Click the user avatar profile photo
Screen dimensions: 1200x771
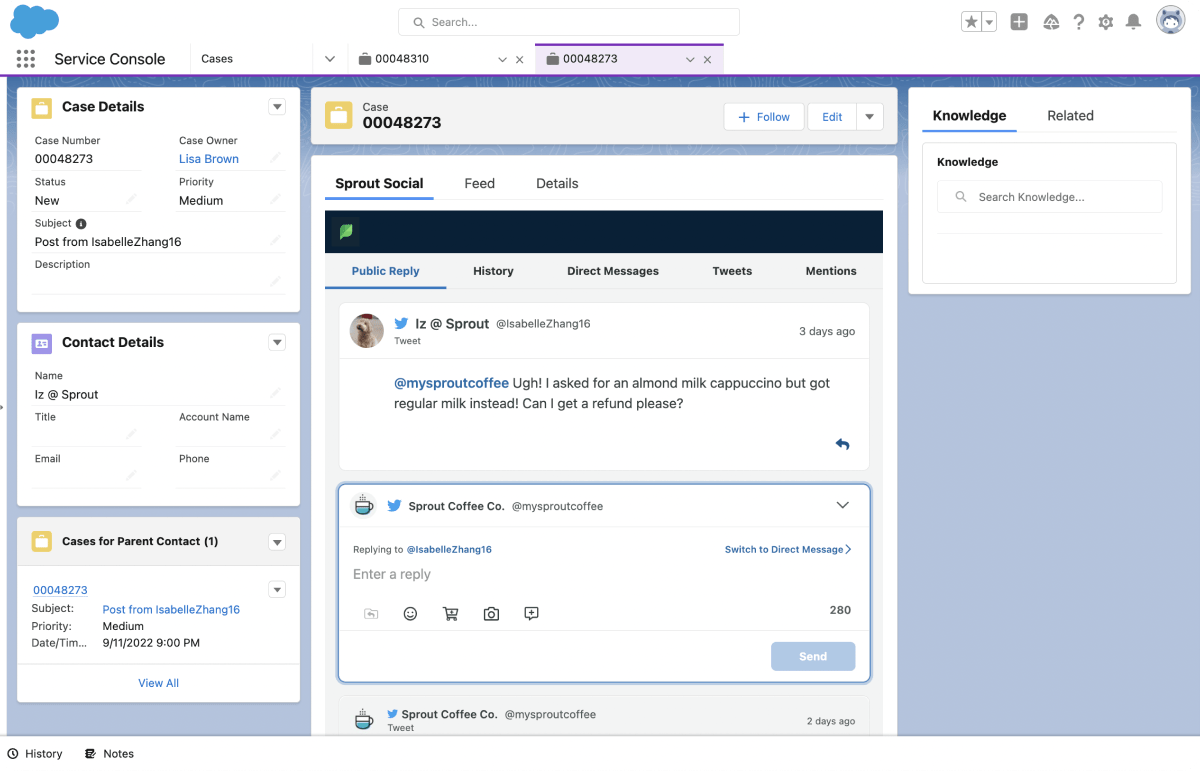1170,20
